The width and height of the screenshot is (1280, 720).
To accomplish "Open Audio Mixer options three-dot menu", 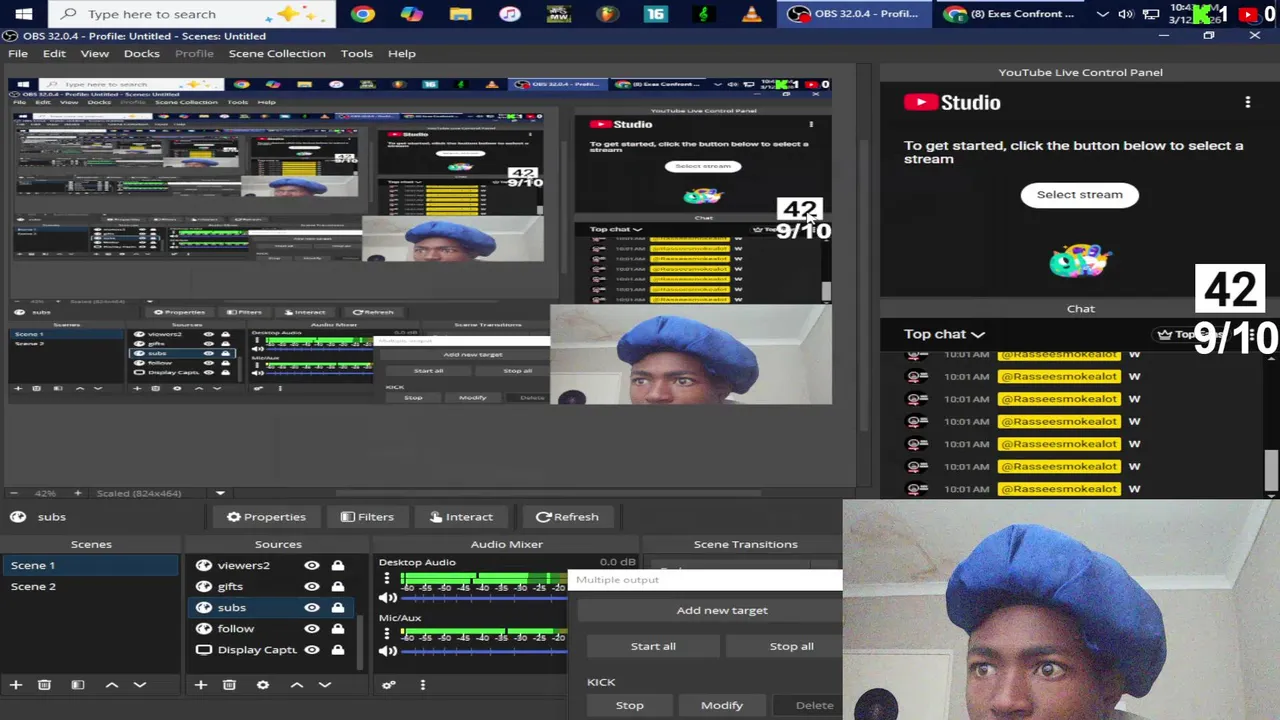I will (x=422, y=685).
